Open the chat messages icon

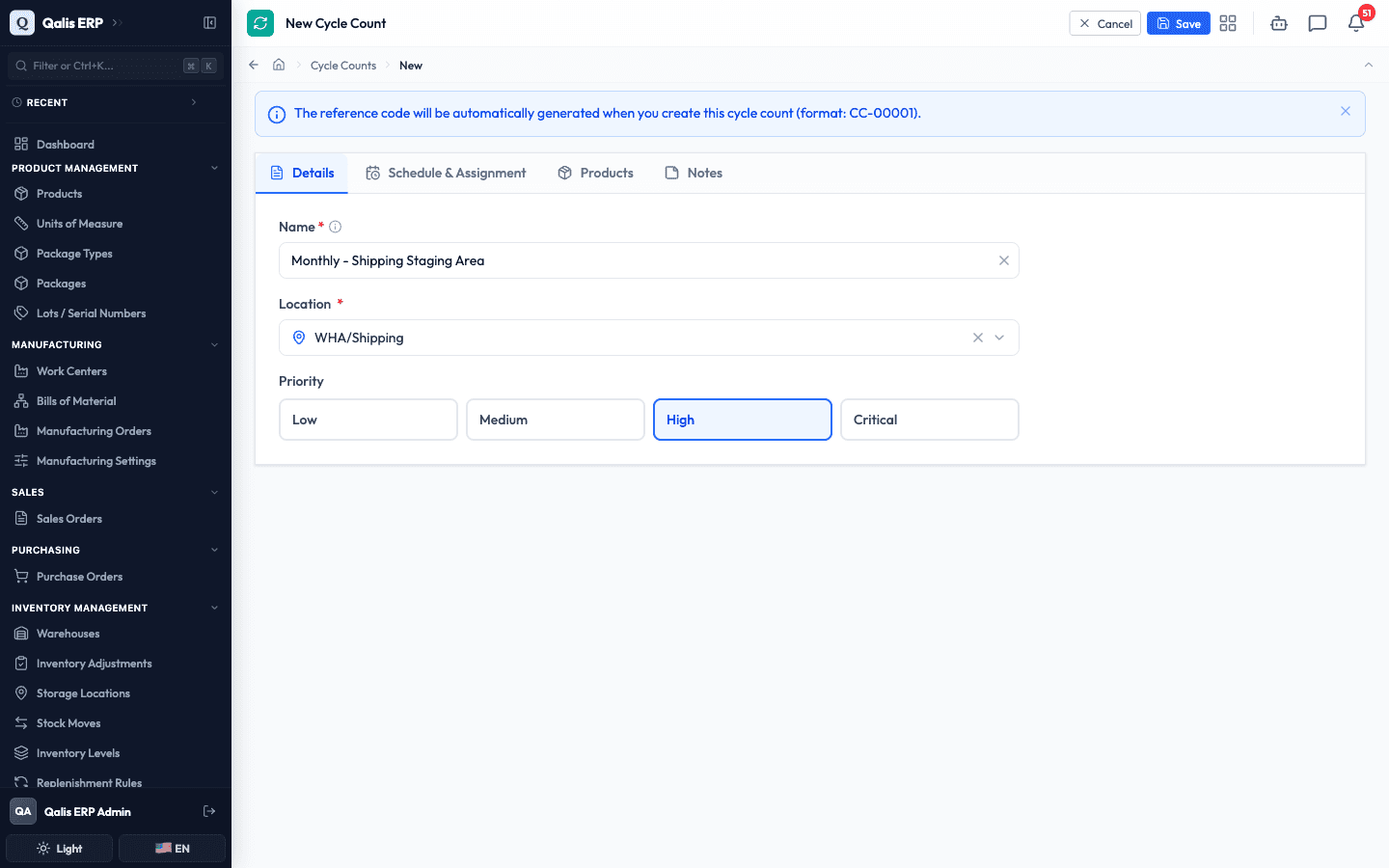tap(1318, 23)
